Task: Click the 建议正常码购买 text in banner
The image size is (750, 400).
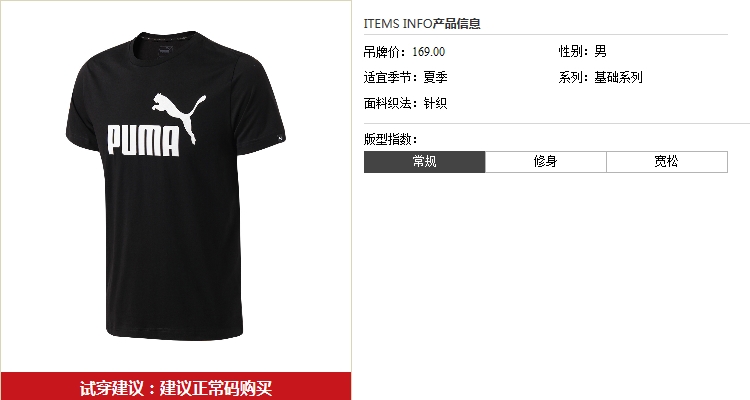Action: (x=216, y=388)
